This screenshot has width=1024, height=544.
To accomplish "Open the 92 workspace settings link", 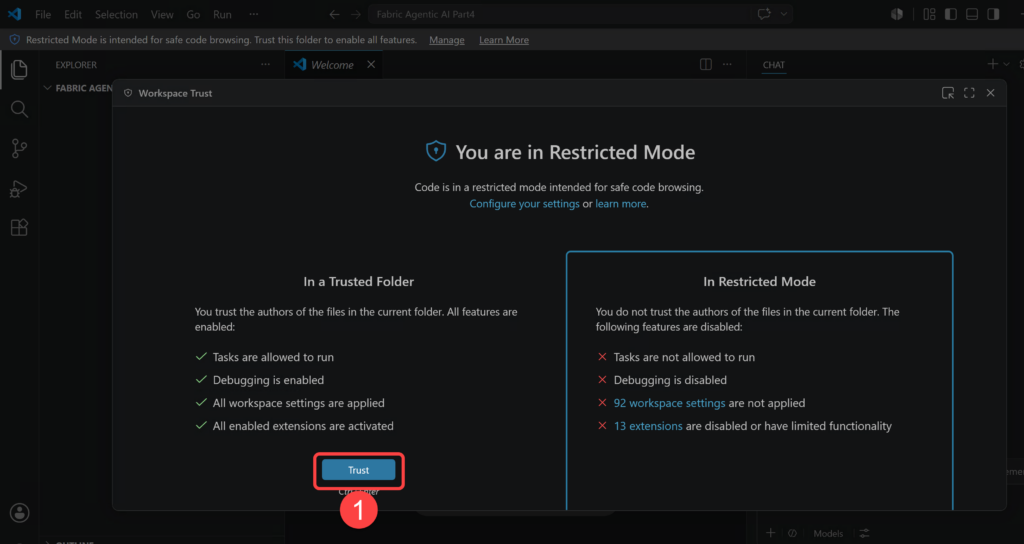I will tap(669, 403).
